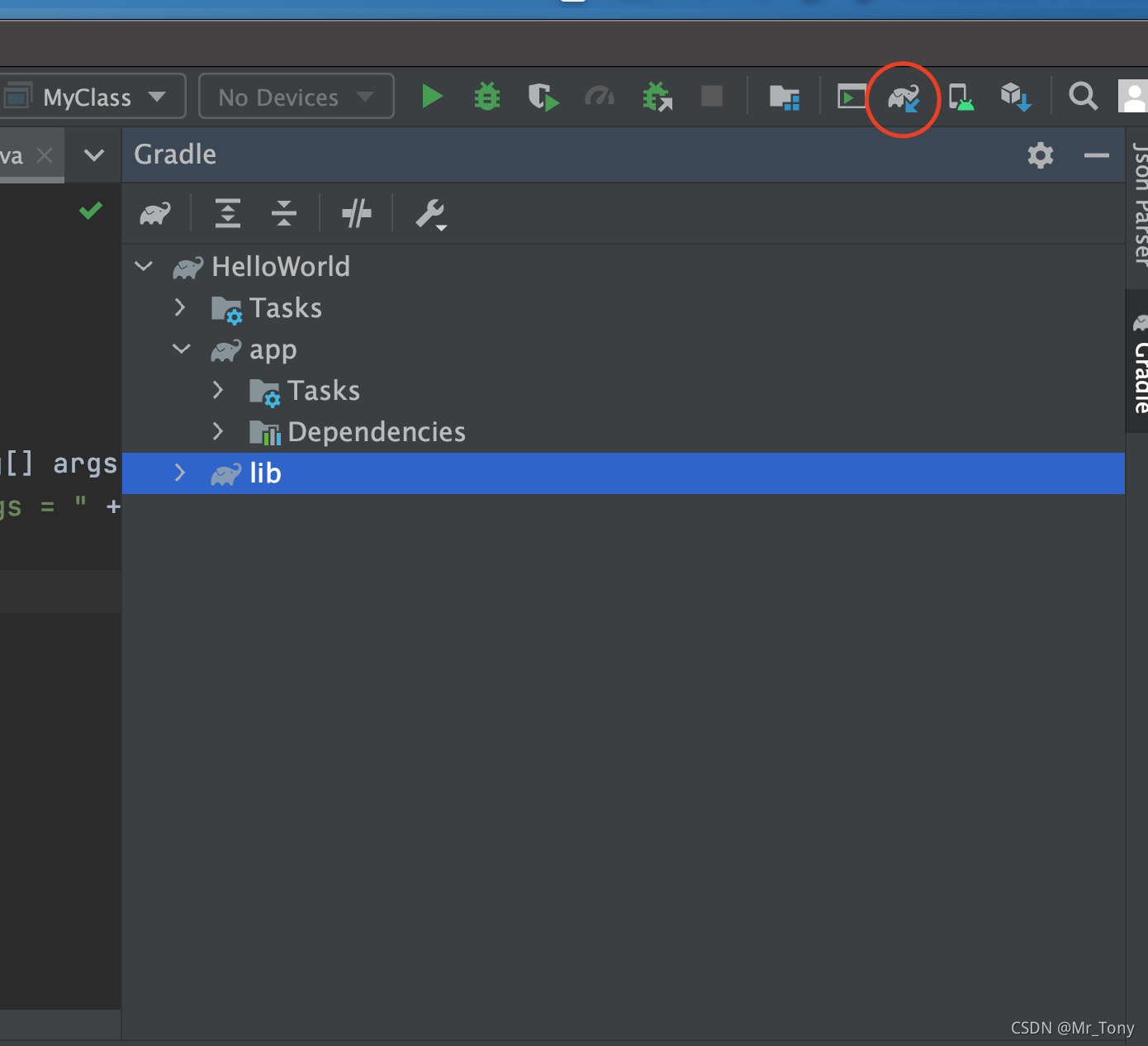This screenshot has width=1148, height=1046.
Task: Select Tasks folder under app
Action: 624,390
